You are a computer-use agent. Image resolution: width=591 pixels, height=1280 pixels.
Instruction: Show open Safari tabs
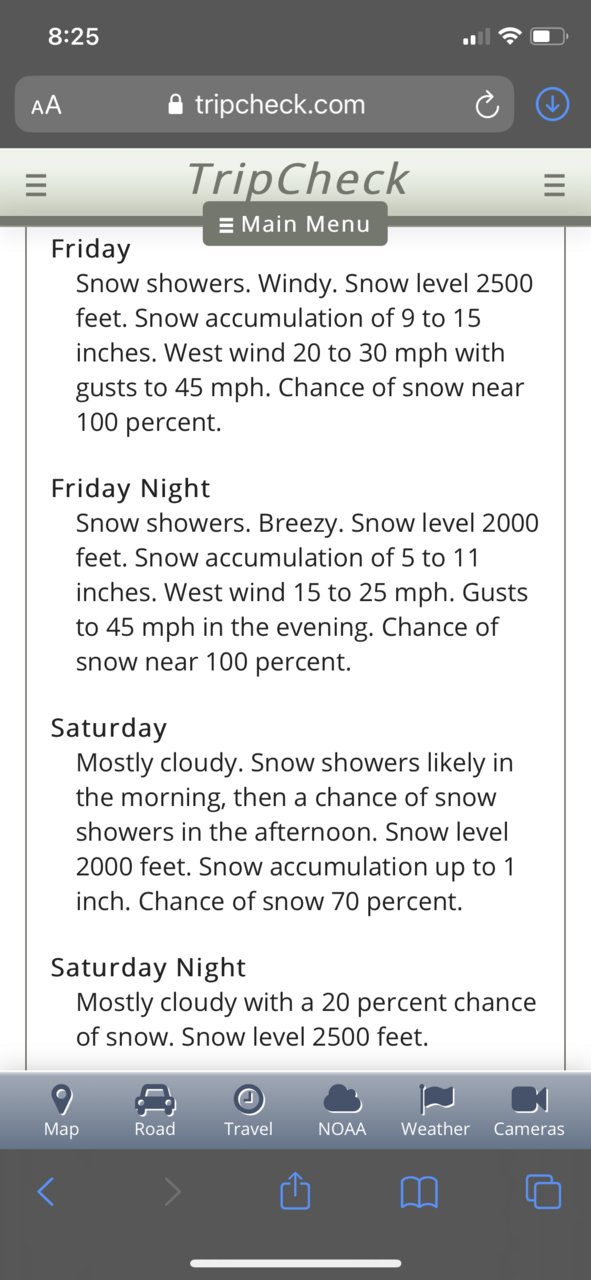[x=543, y=1191]
